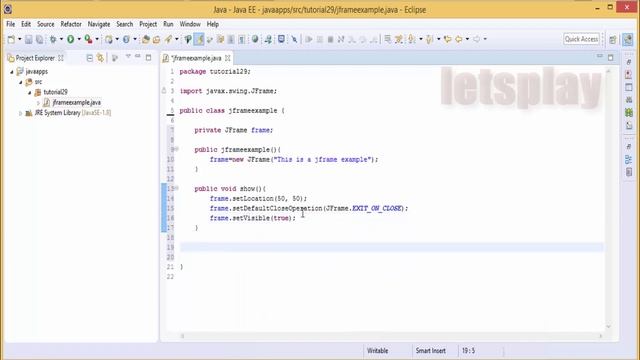This screenshot has width=640, height=360.
Task: Click the Previous Annotation icon
Action: tap(429, 39)
